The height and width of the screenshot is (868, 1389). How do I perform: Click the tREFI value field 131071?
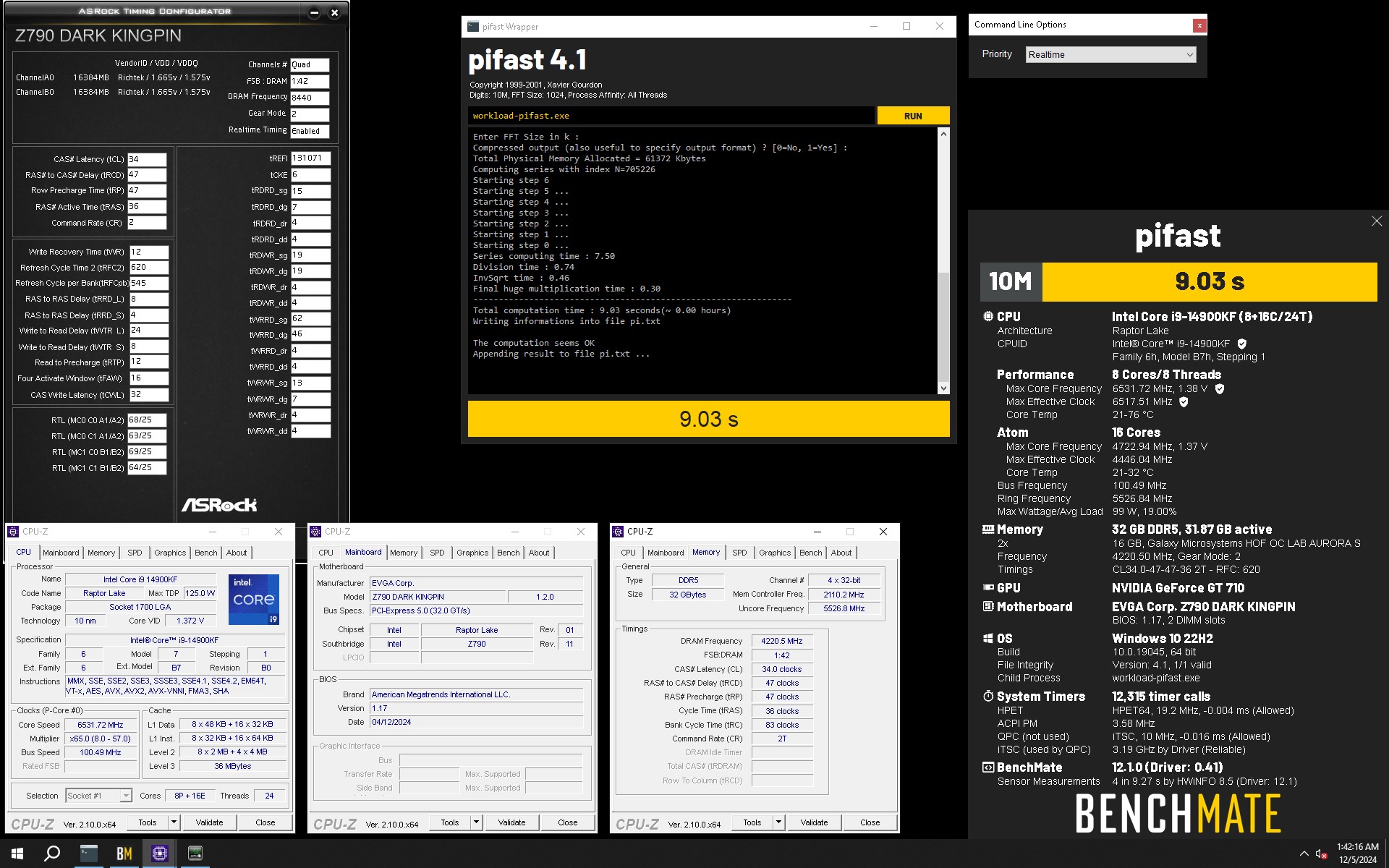point(310,158)
